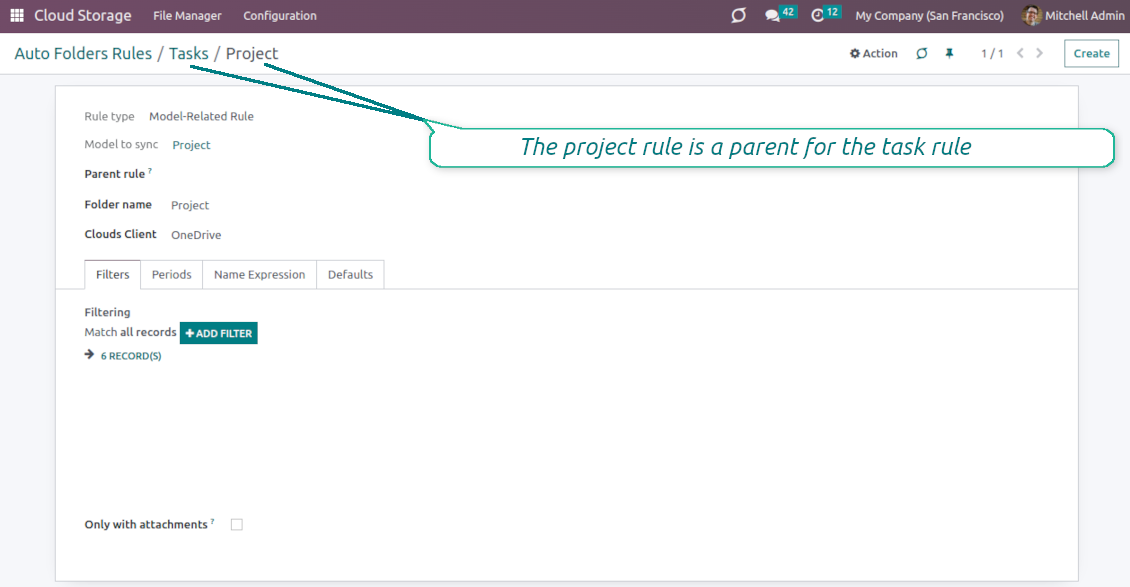The width and height of the screenshot is (1130, 587).
Task: Switch to the Periods tab
Action: 171,275
